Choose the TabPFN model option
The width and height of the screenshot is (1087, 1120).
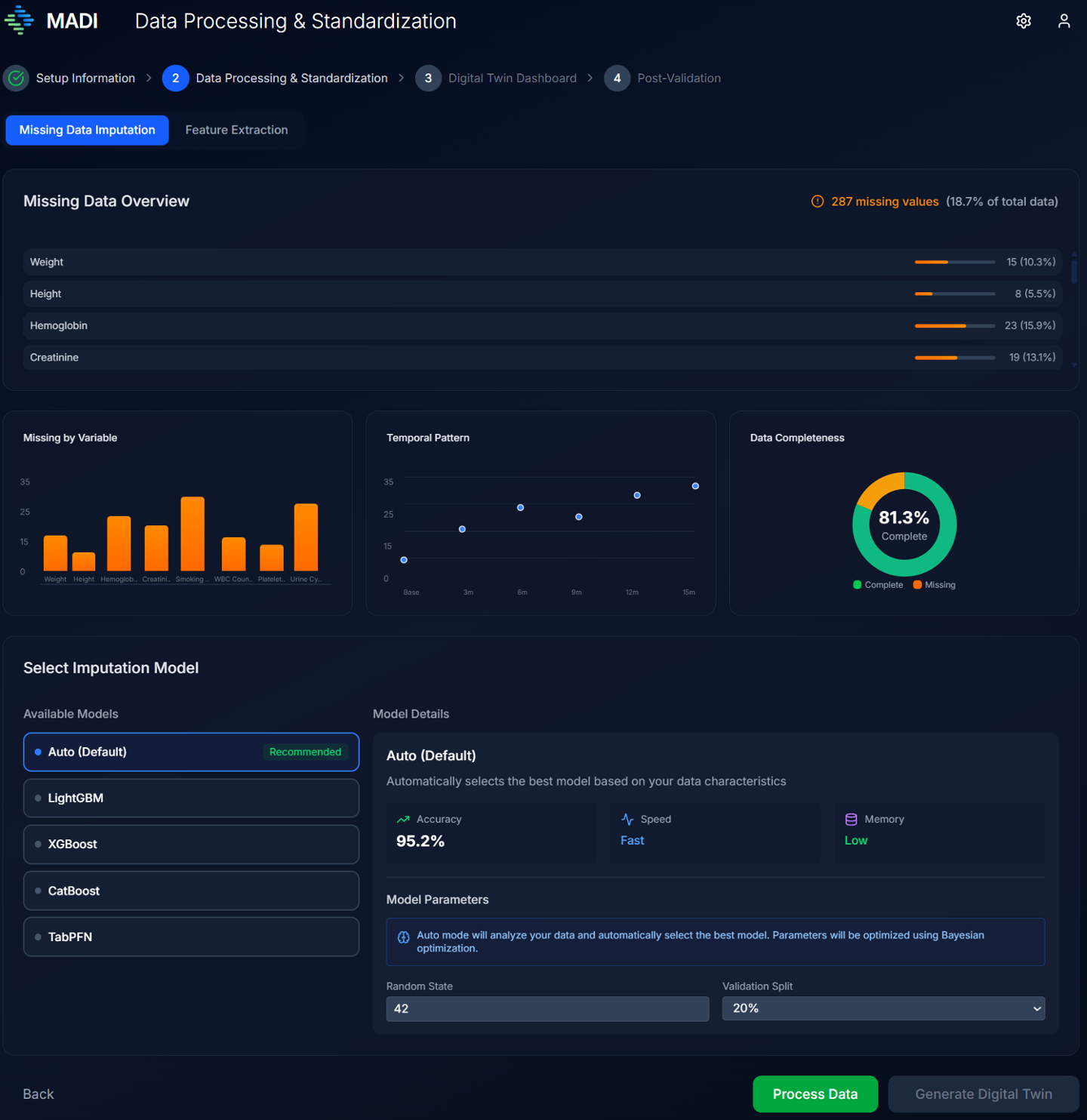(191, 937)
